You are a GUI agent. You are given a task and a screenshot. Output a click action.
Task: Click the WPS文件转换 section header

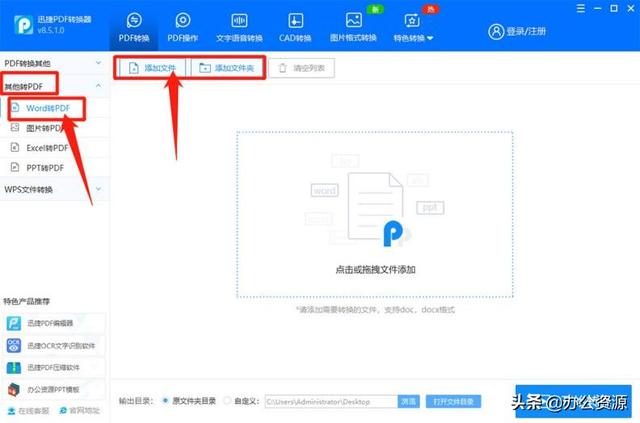point(55,189)
